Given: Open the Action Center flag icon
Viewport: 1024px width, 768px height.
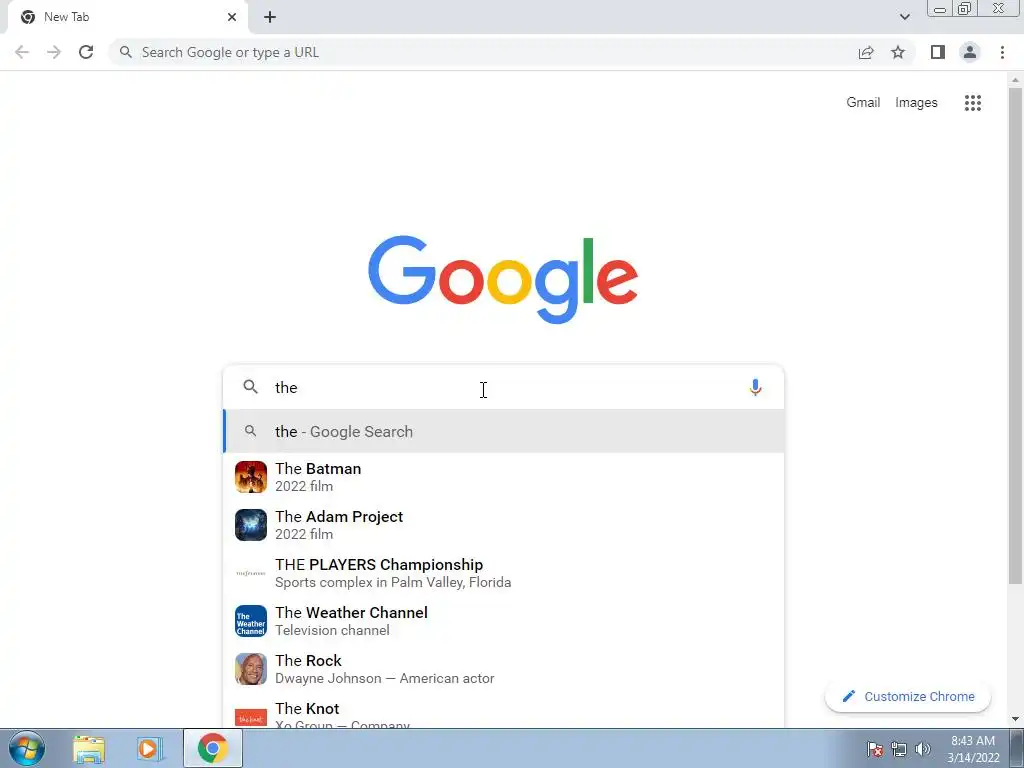Looking at the screenshot, I should (875, 749).
